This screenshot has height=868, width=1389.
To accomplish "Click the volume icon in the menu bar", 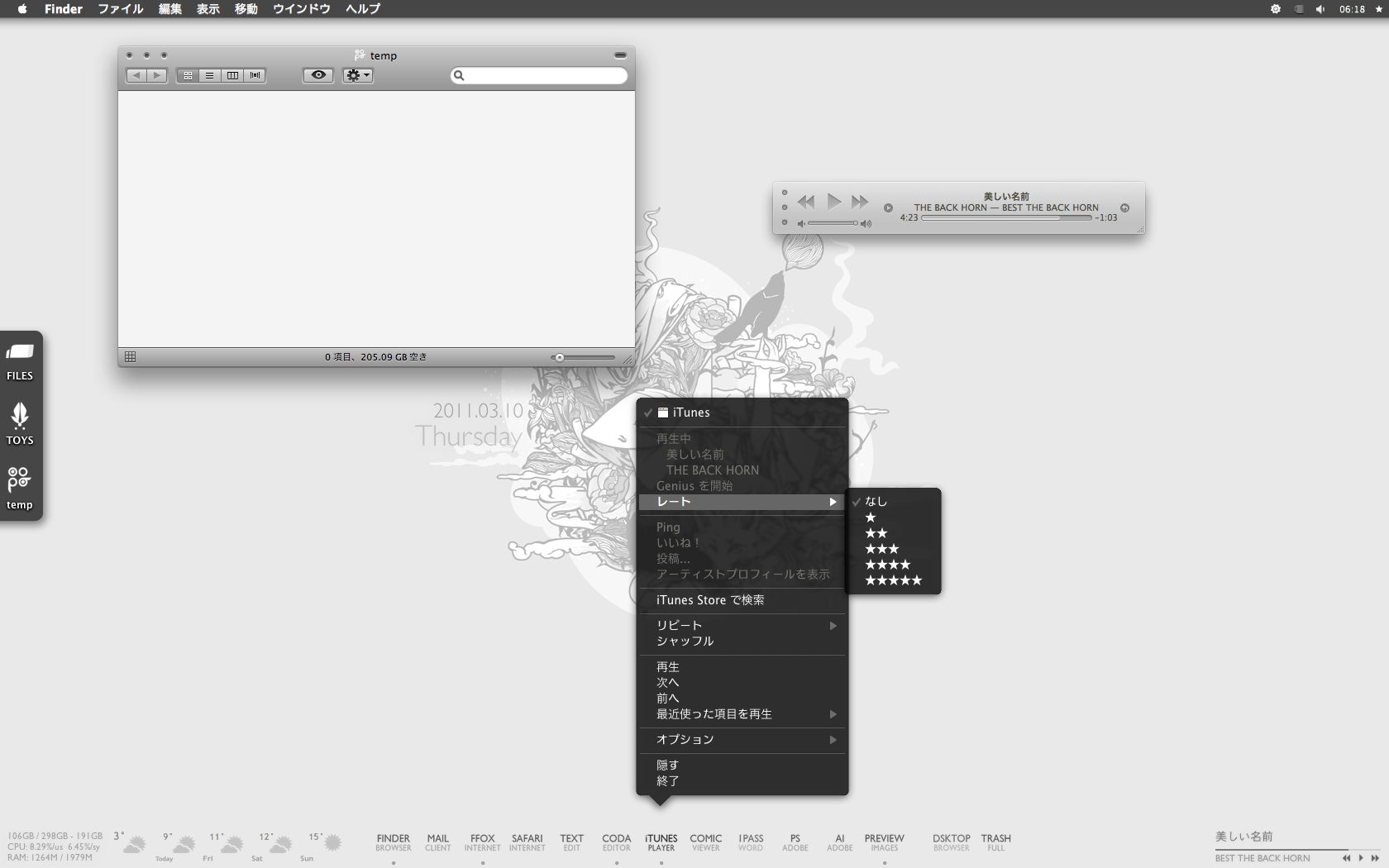I will pos(1320,9).
